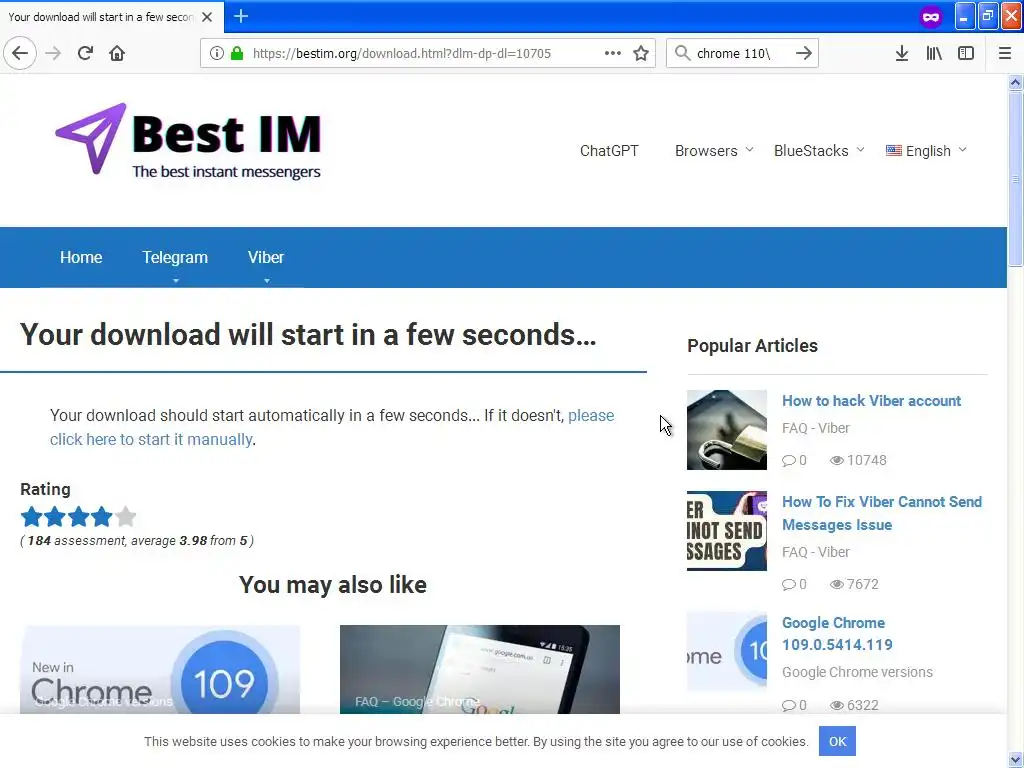This screenshot has height=768, width=1024.
Task: Click the private browsing mask icon
Action: 931,17
